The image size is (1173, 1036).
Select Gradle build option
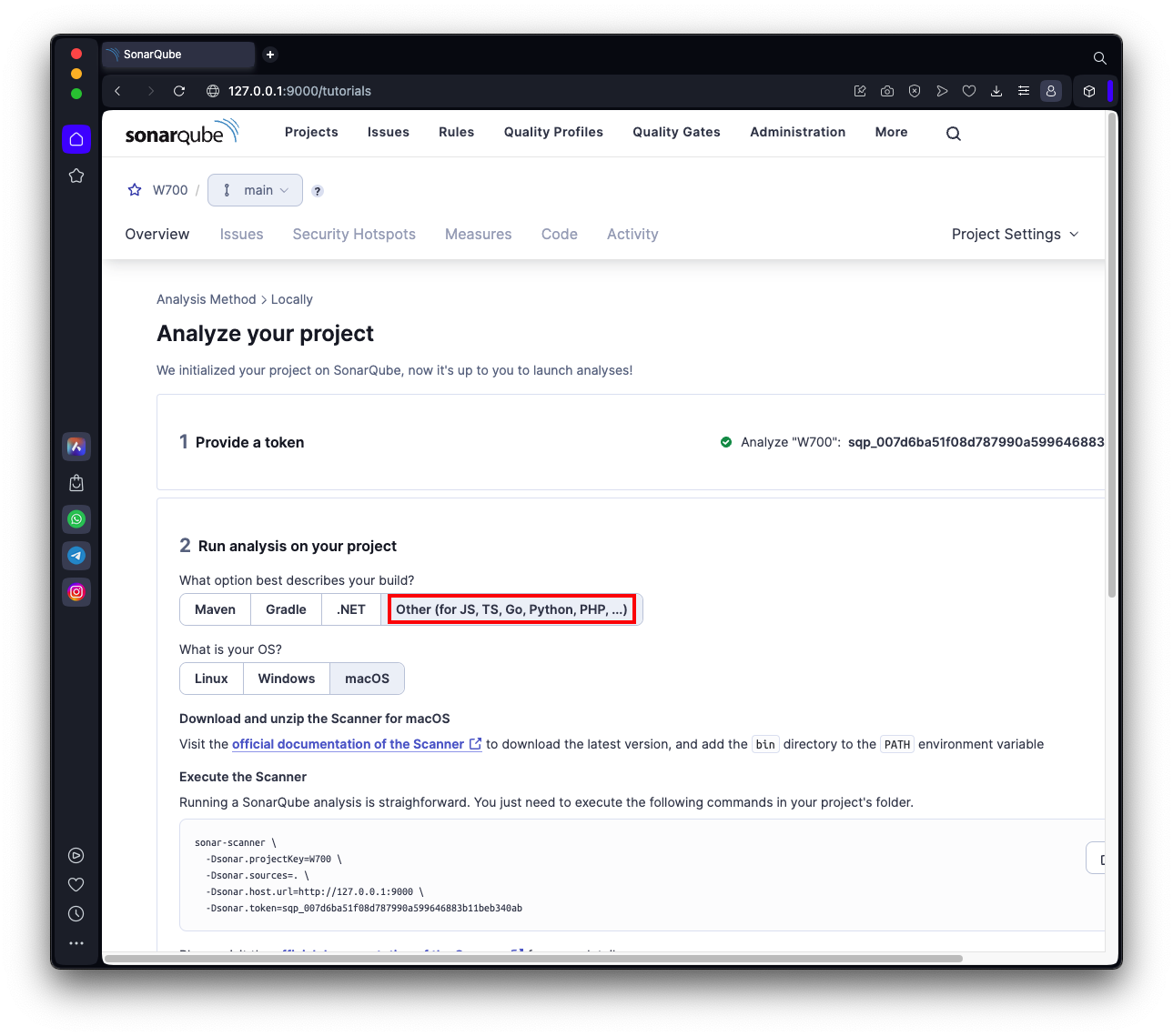(x=286, y=609)
